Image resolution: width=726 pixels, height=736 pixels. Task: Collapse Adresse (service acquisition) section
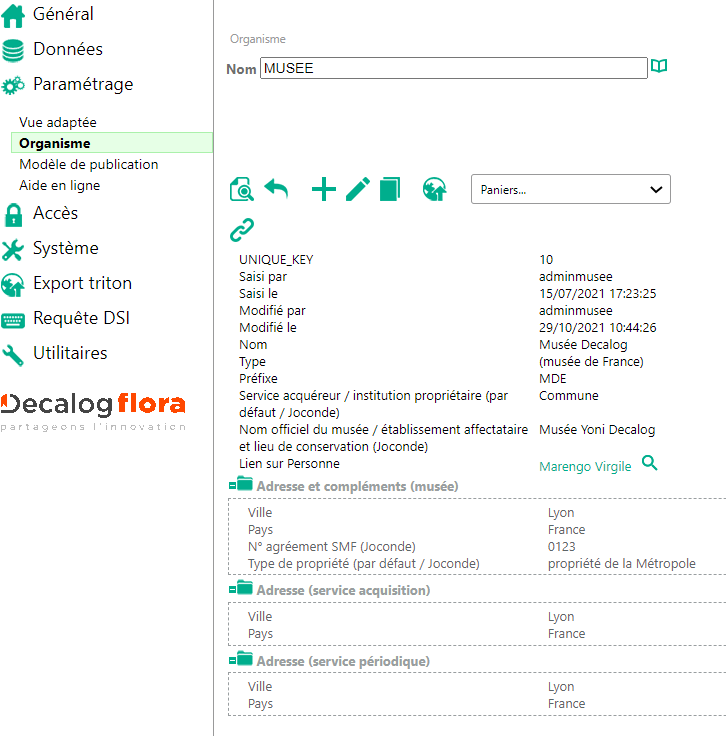(242, 589)
